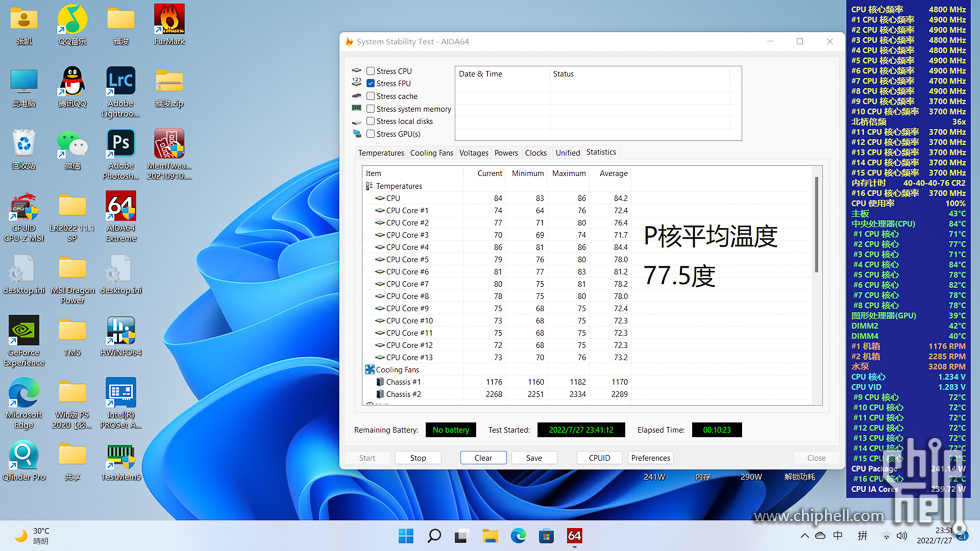Image resolution: width=980 pixels, height=551 pixels.
Task: Switch to the Unified tab
Action: (568, 153)
